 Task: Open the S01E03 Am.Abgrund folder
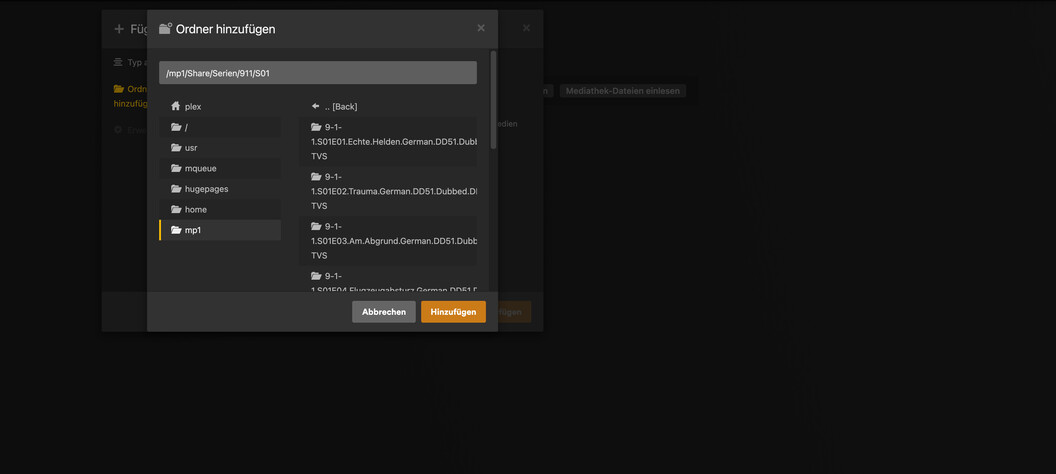tap(388, 241)
